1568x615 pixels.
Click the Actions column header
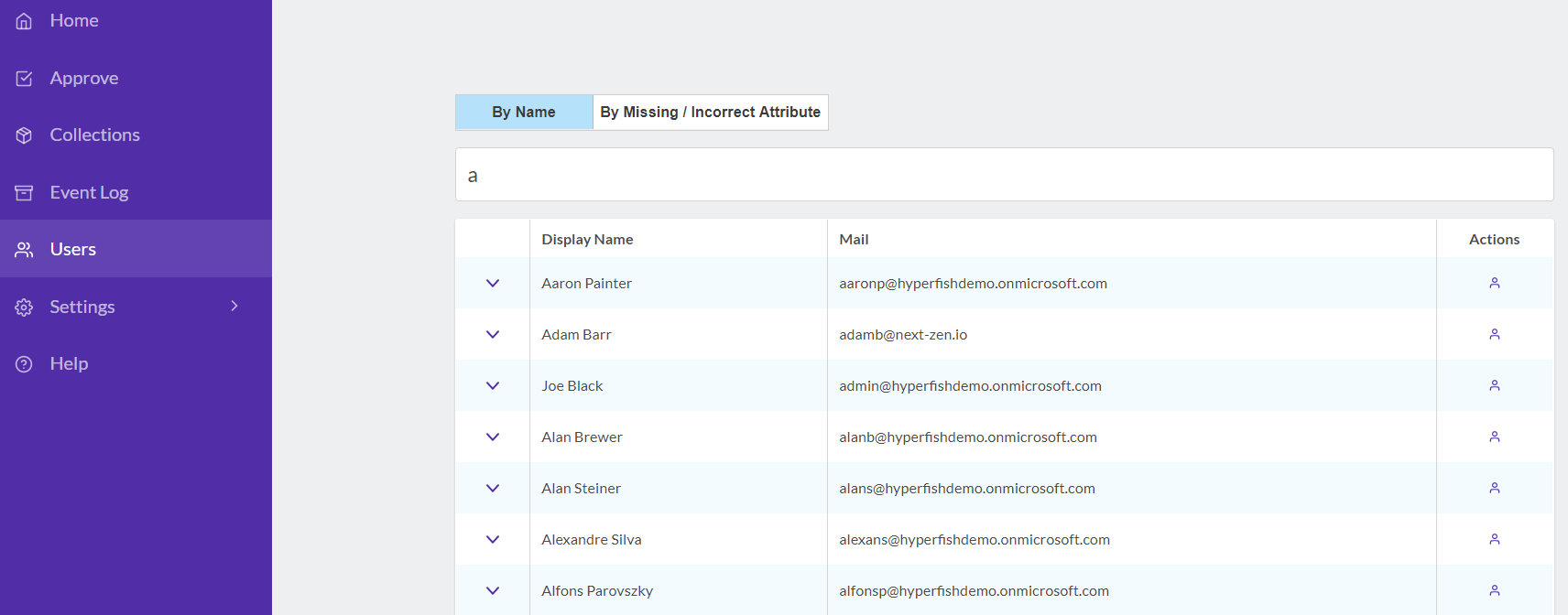[x=1494, y=239]
